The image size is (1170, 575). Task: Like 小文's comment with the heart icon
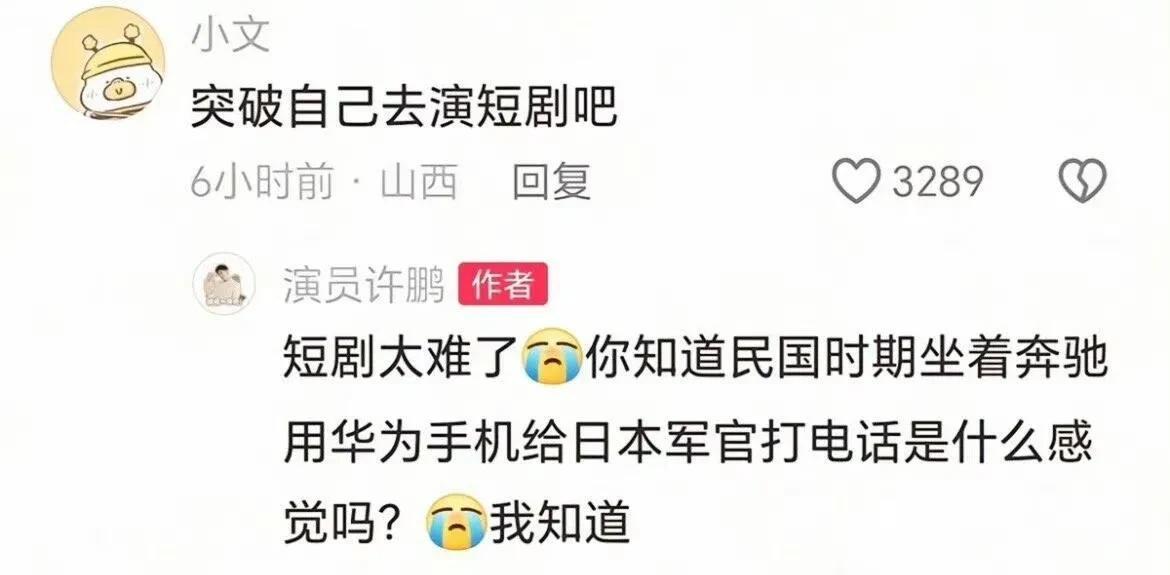pyautogui.click(x=856, y=181)
